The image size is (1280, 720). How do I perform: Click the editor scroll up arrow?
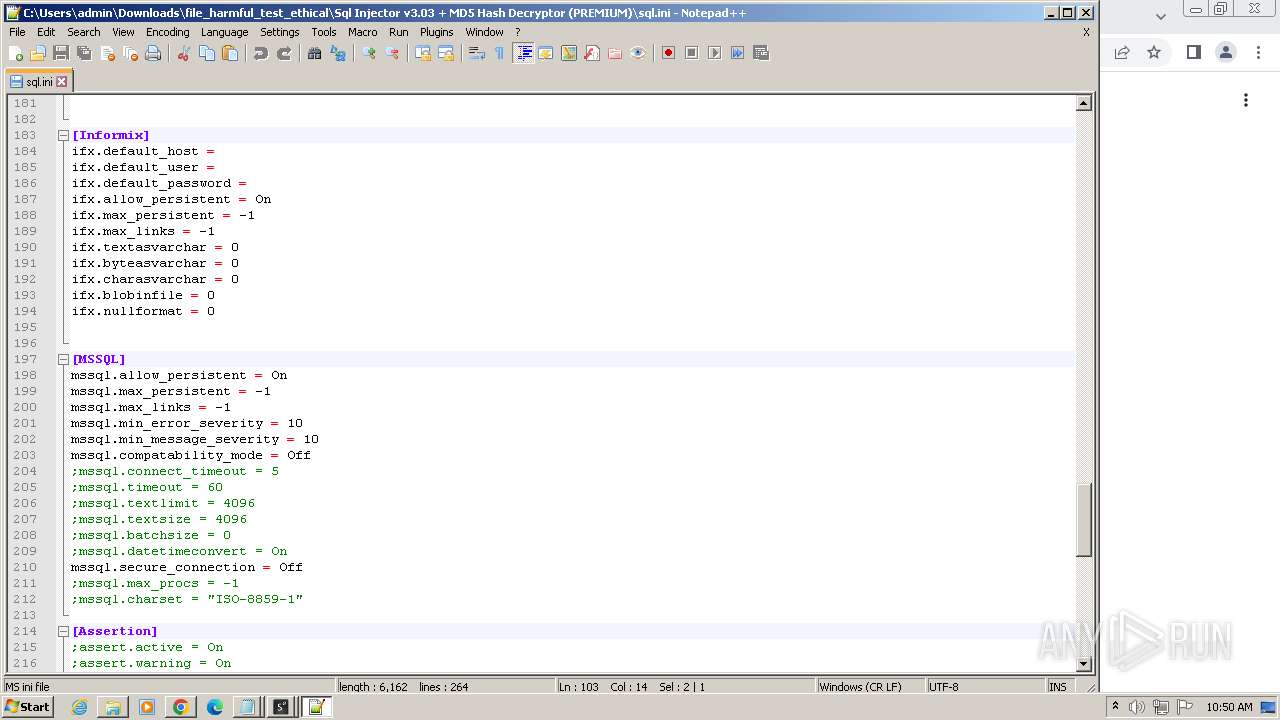tap(1083, 103)
